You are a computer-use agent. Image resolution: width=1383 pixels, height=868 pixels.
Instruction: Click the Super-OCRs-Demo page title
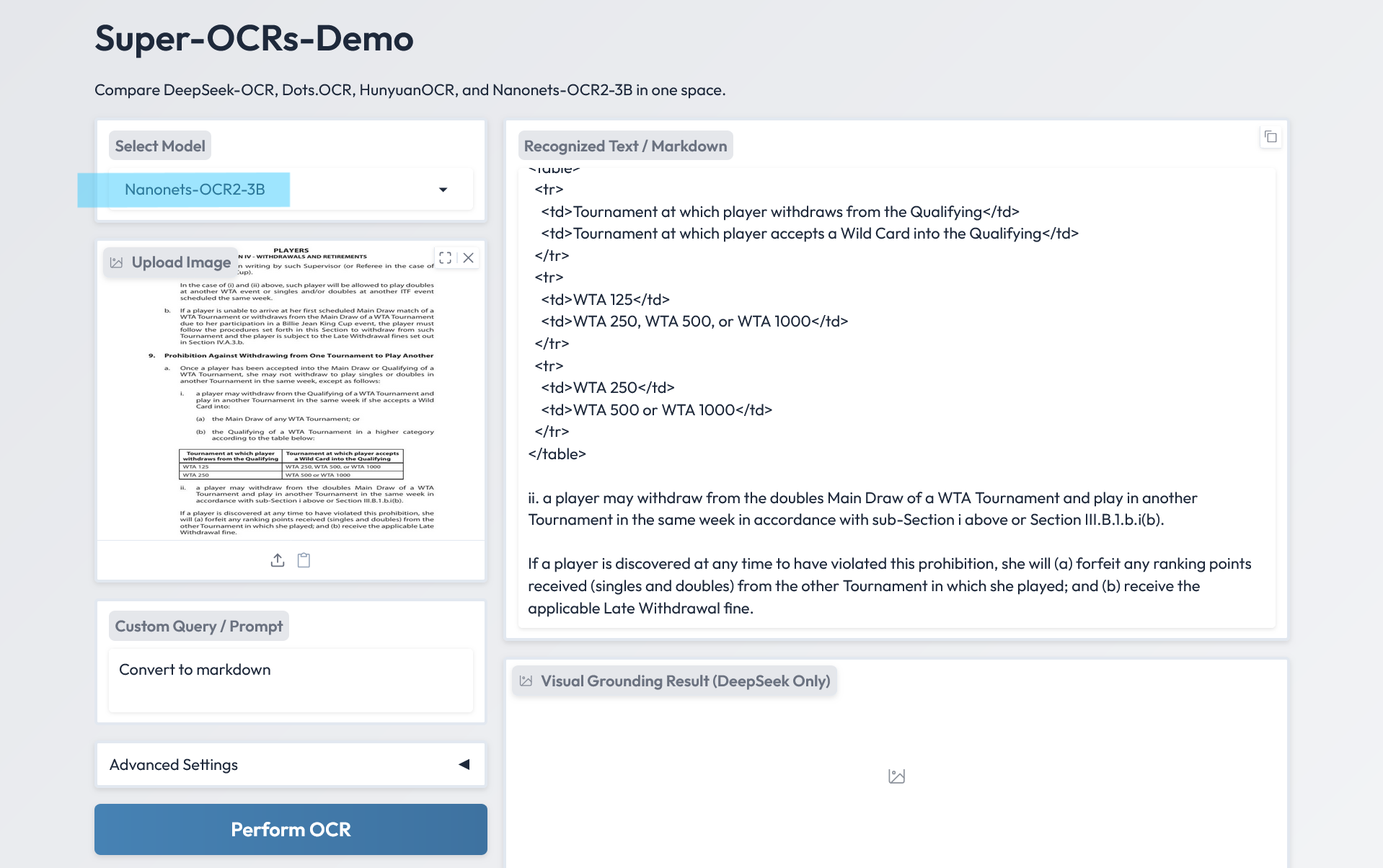click(x=254, y=38)
